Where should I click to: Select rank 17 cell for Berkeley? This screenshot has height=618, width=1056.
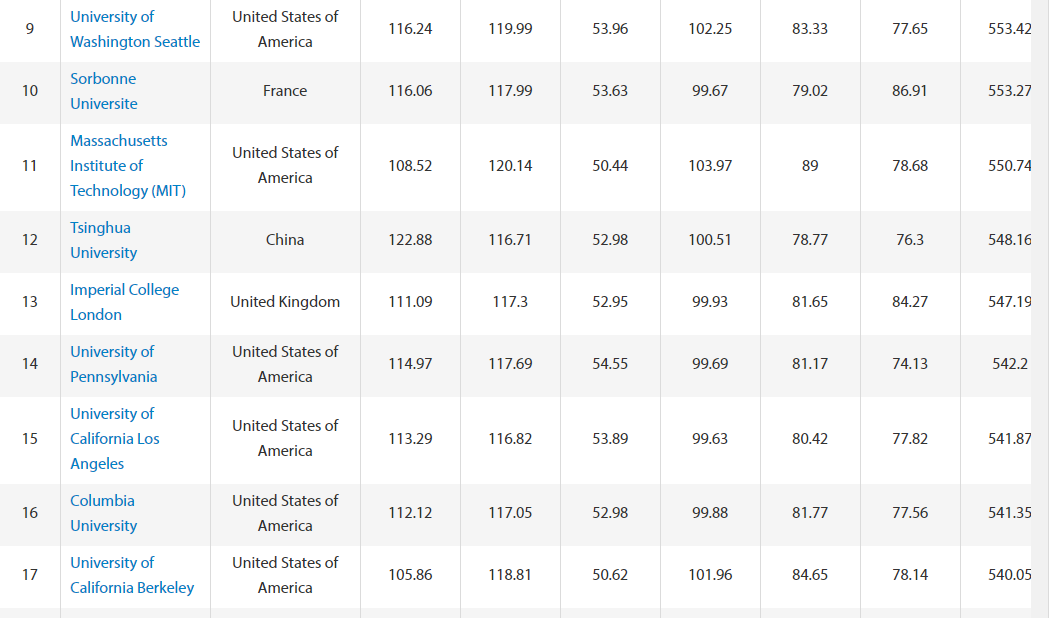[30, 575]
